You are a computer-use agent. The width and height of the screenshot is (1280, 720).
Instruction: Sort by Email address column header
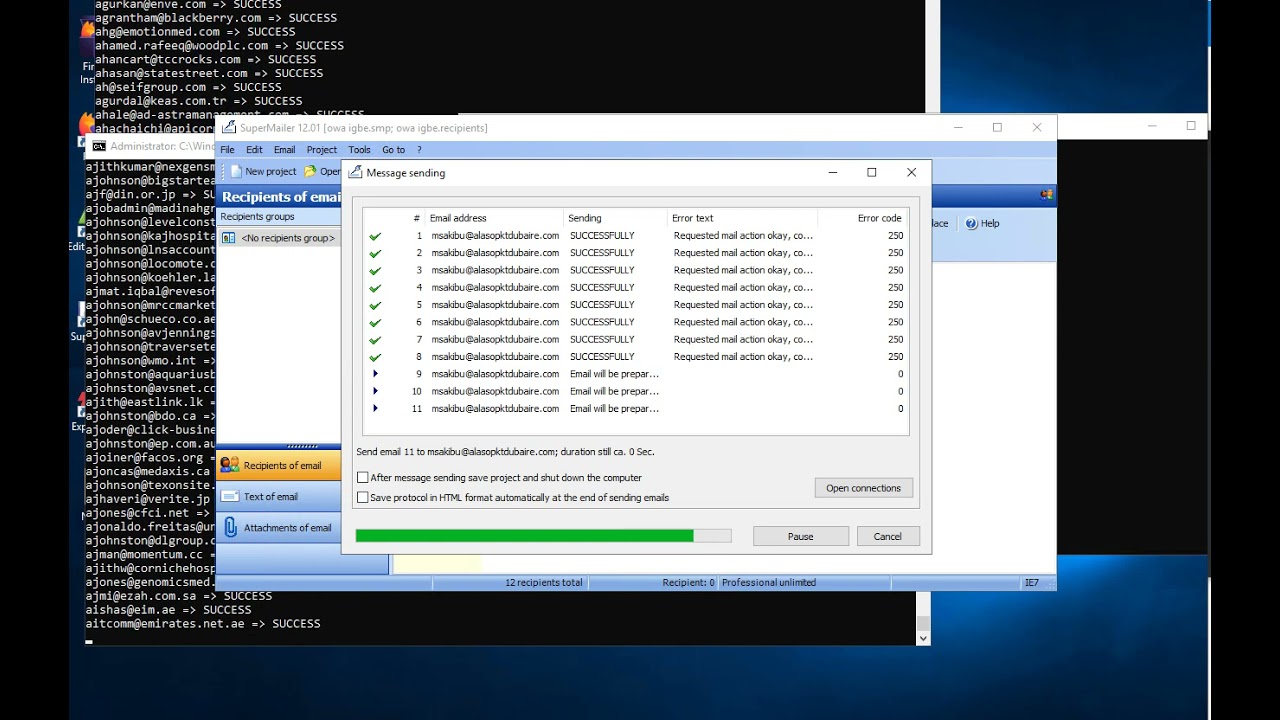[494, 218]
